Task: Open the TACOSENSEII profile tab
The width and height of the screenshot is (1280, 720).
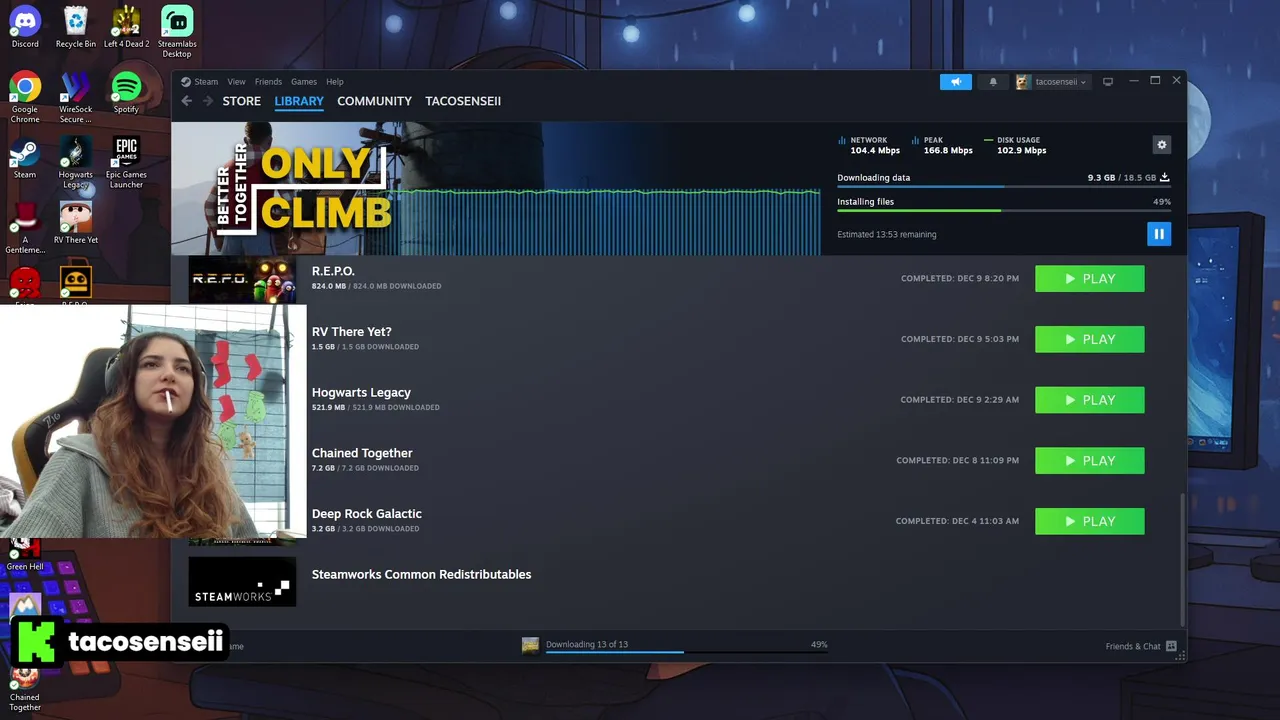Action: (x=463, y=101)
